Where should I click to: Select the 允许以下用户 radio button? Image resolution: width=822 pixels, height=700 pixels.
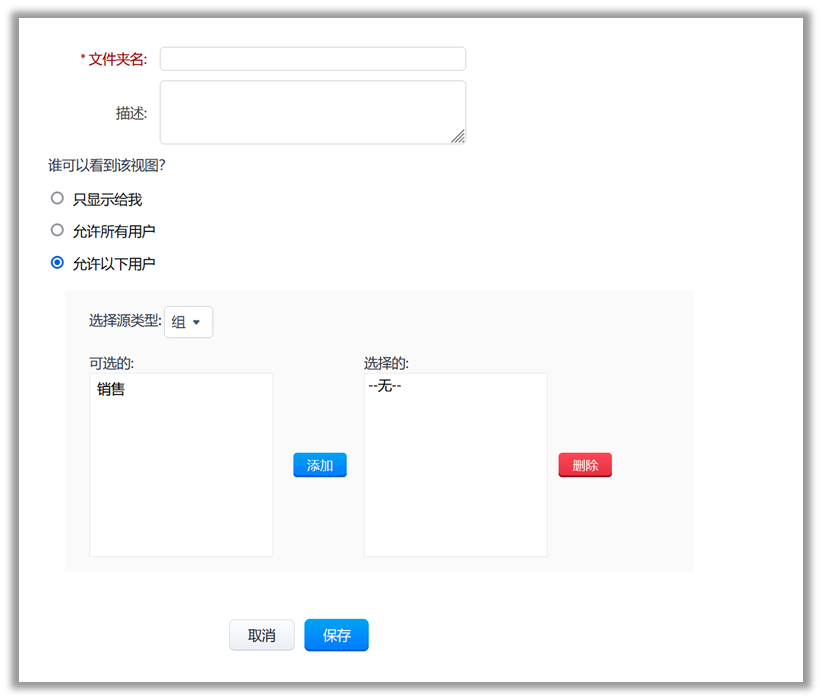(x=57, y=263)
